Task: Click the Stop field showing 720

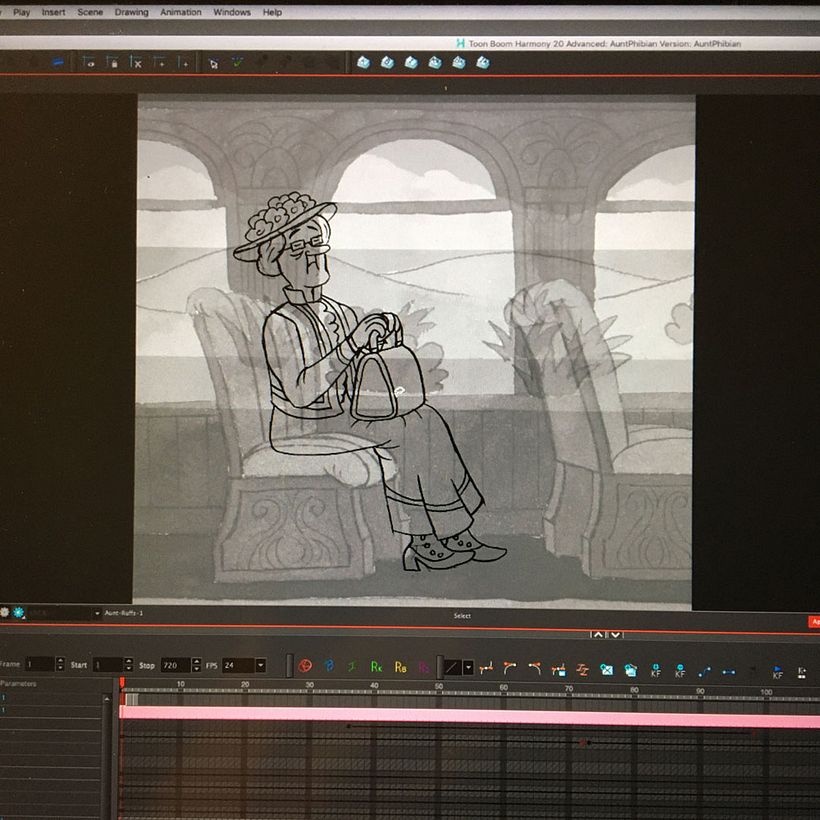Action: coord(176,665)
